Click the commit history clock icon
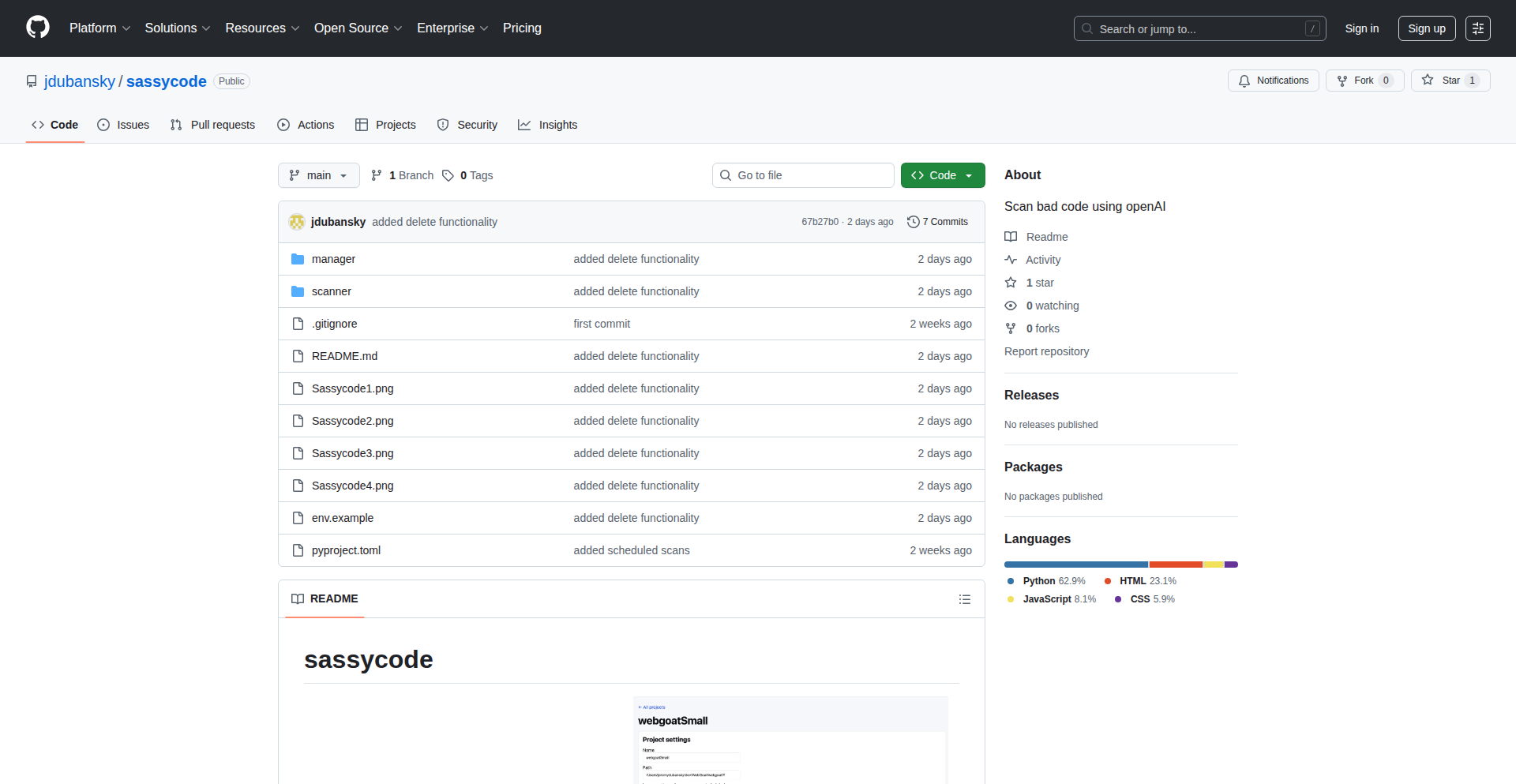Screen dimensions: 1516x784 click(x=913, y=222)
